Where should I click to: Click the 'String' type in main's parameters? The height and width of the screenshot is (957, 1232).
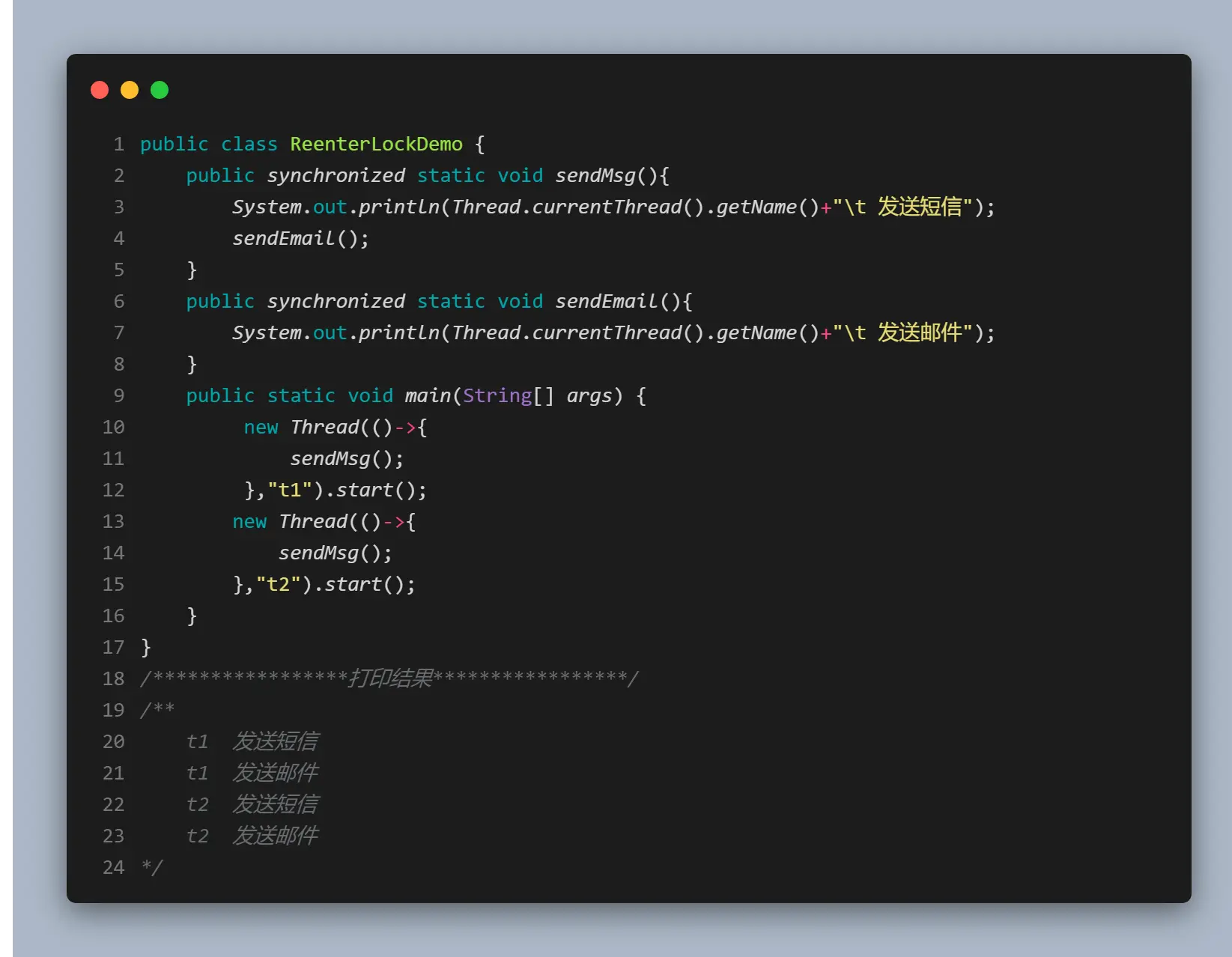coord(497,395)
